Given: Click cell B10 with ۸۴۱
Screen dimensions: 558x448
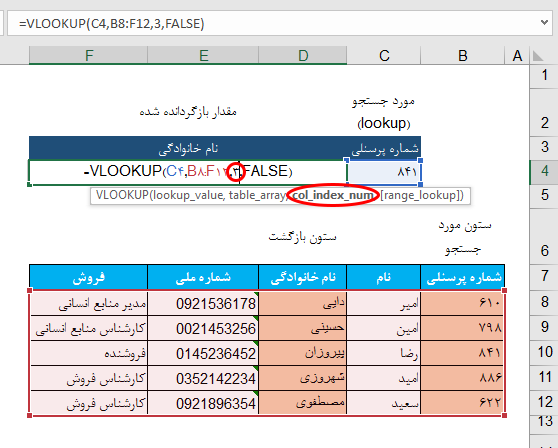Looking at the screenshot, I should (x=462, y=353).
